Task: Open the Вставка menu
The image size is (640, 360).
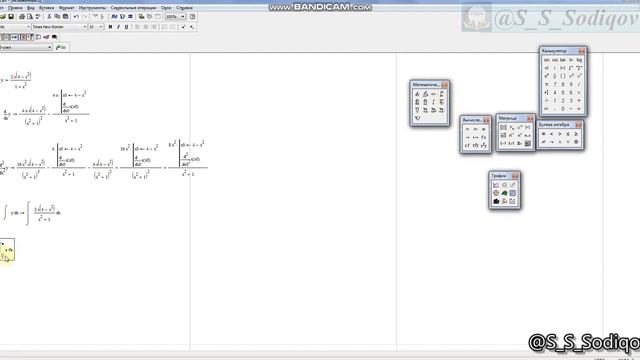Action: coord(47,8)
